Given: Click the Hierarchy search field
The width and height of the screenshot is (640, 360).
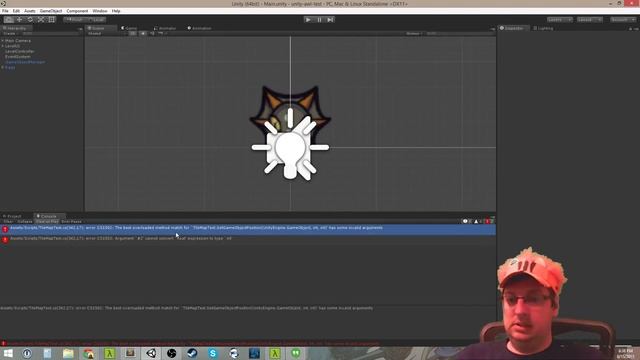Looking at the screenshot, I should click(49, 33).
